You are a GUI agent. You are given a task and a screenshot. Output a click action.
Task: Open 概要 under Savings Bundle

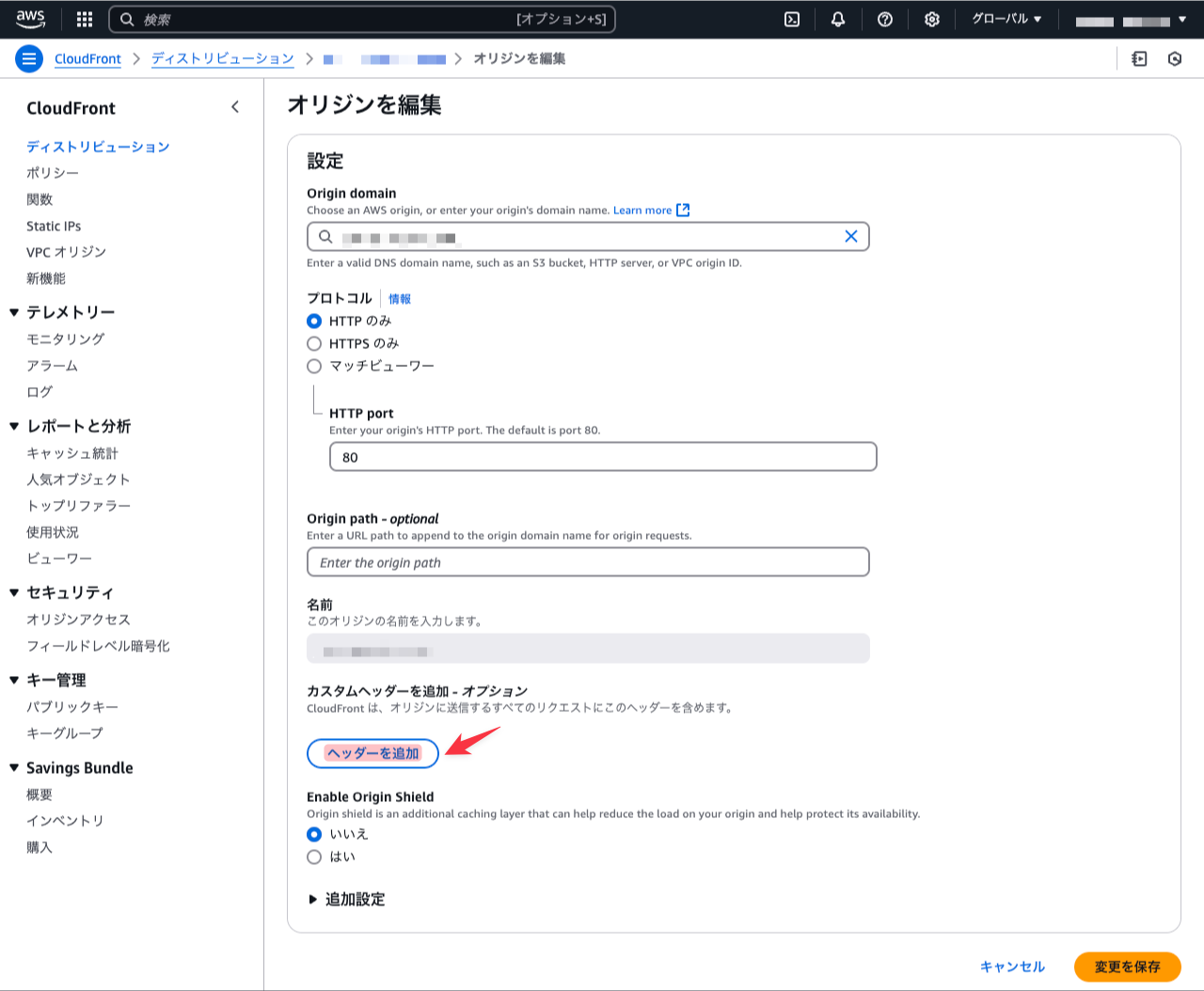[x=40, y=794]
